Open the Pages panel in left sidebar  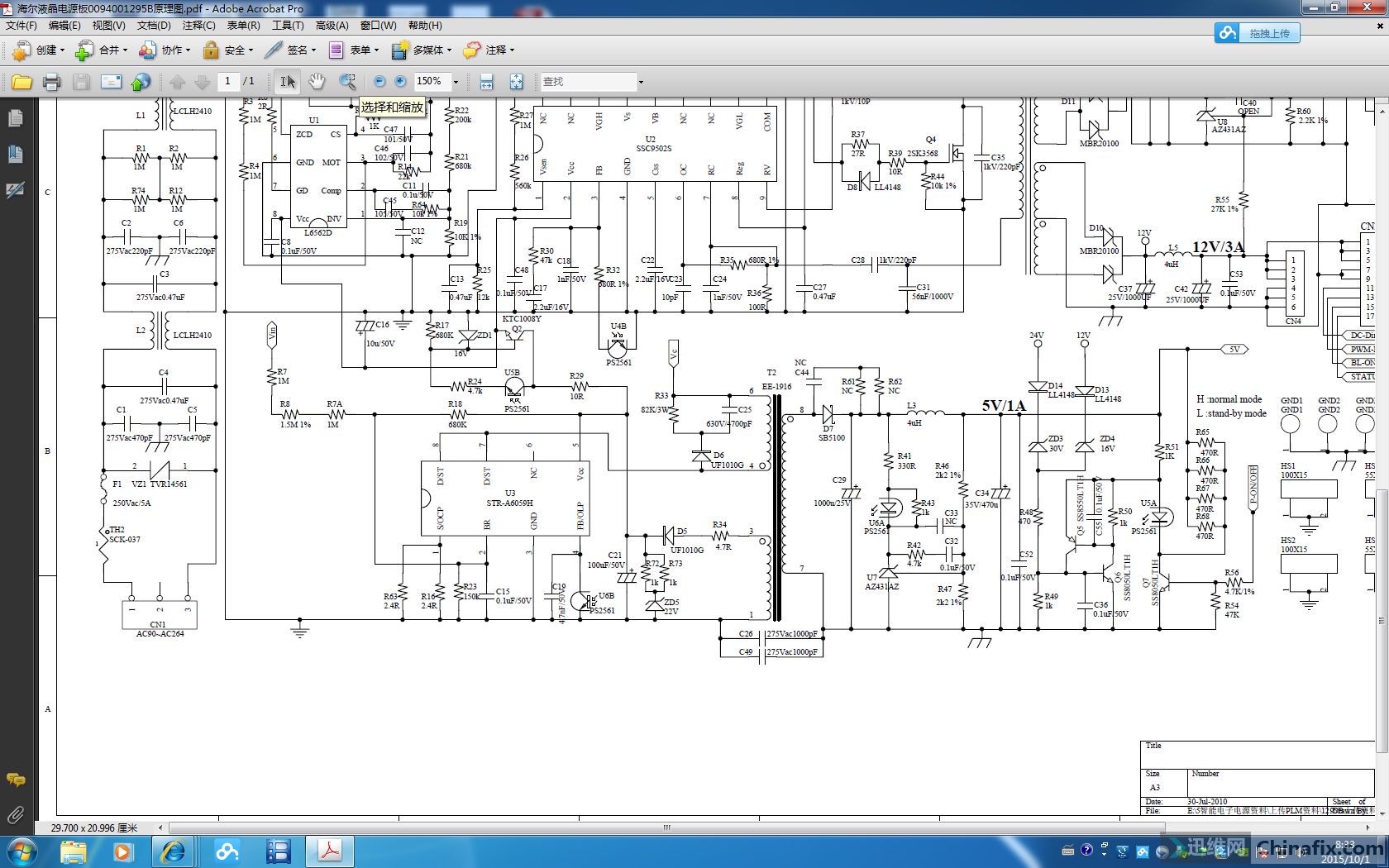[x=15, y=118]
